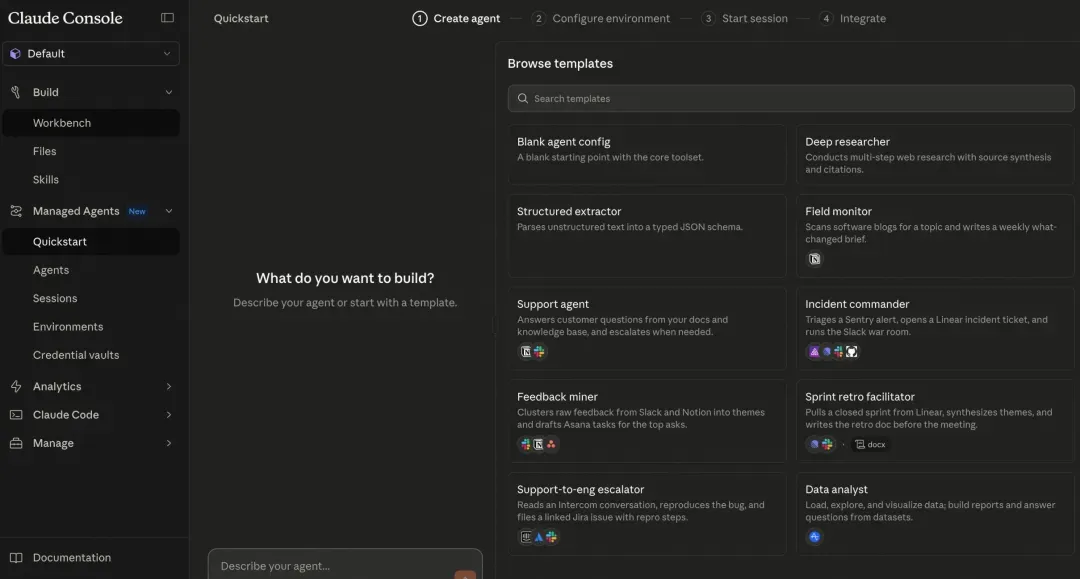Click the Manage briefcase icon

click(x=16, y=443)
